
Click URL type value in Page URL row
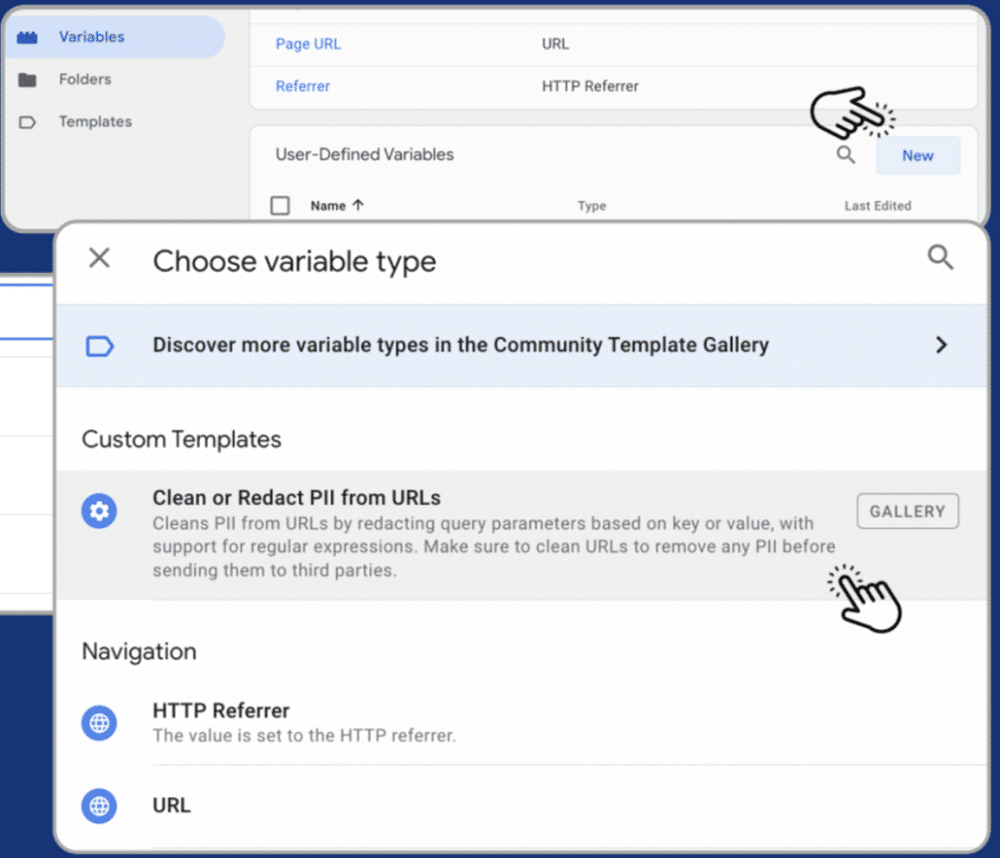tap(555, 44)
